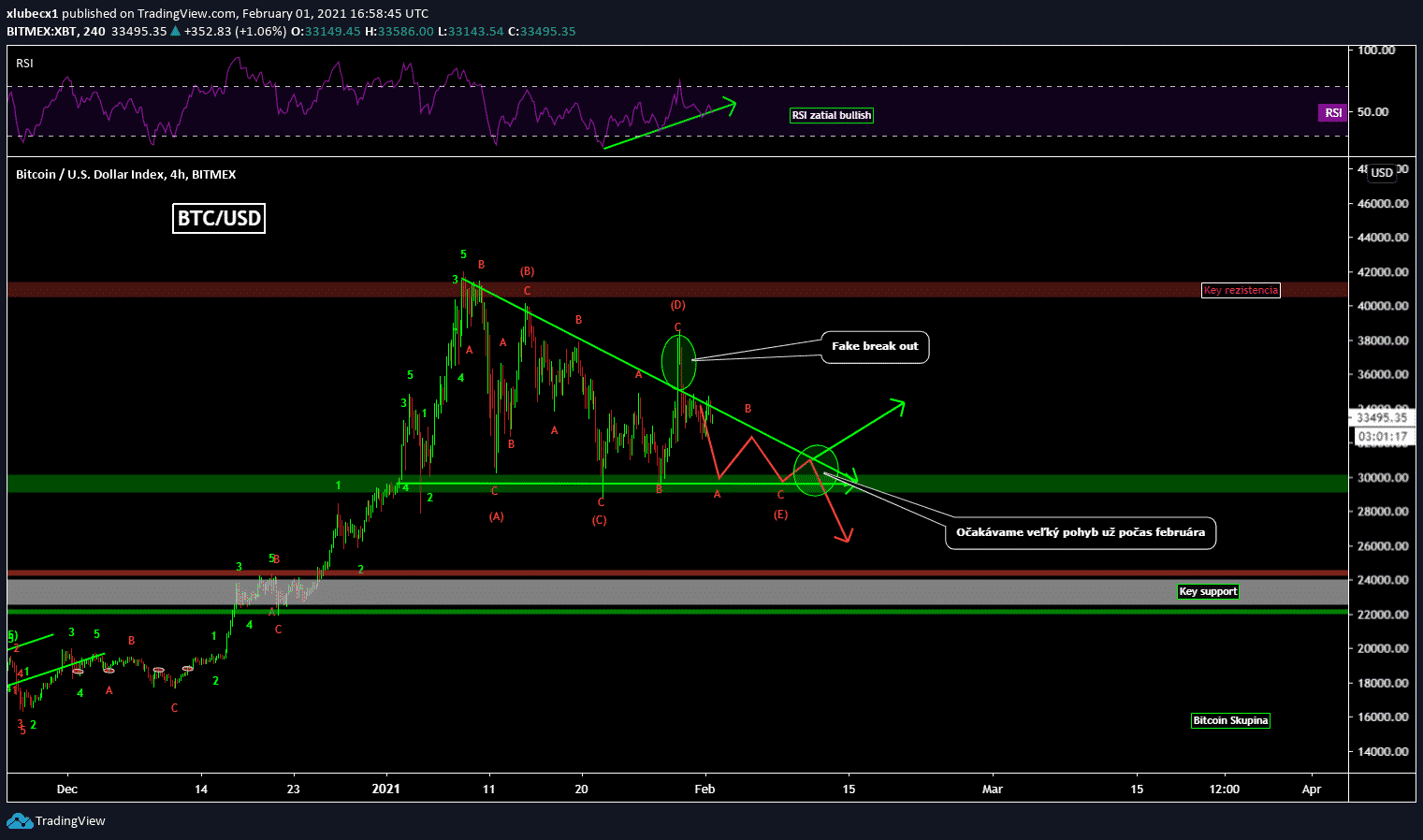Click the gray key support zone band
This screenshot has width=1423, height=840.
(655, 591)
